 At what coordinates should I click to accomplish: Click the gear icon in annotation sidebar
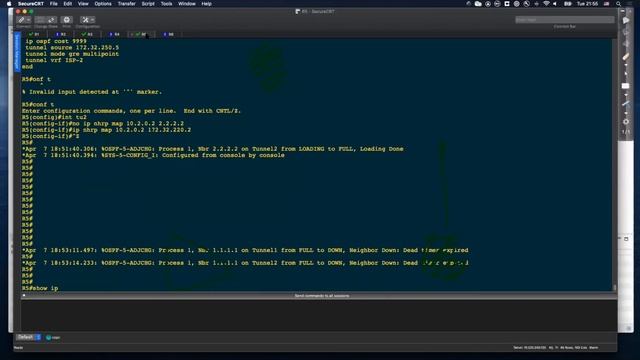626,122
